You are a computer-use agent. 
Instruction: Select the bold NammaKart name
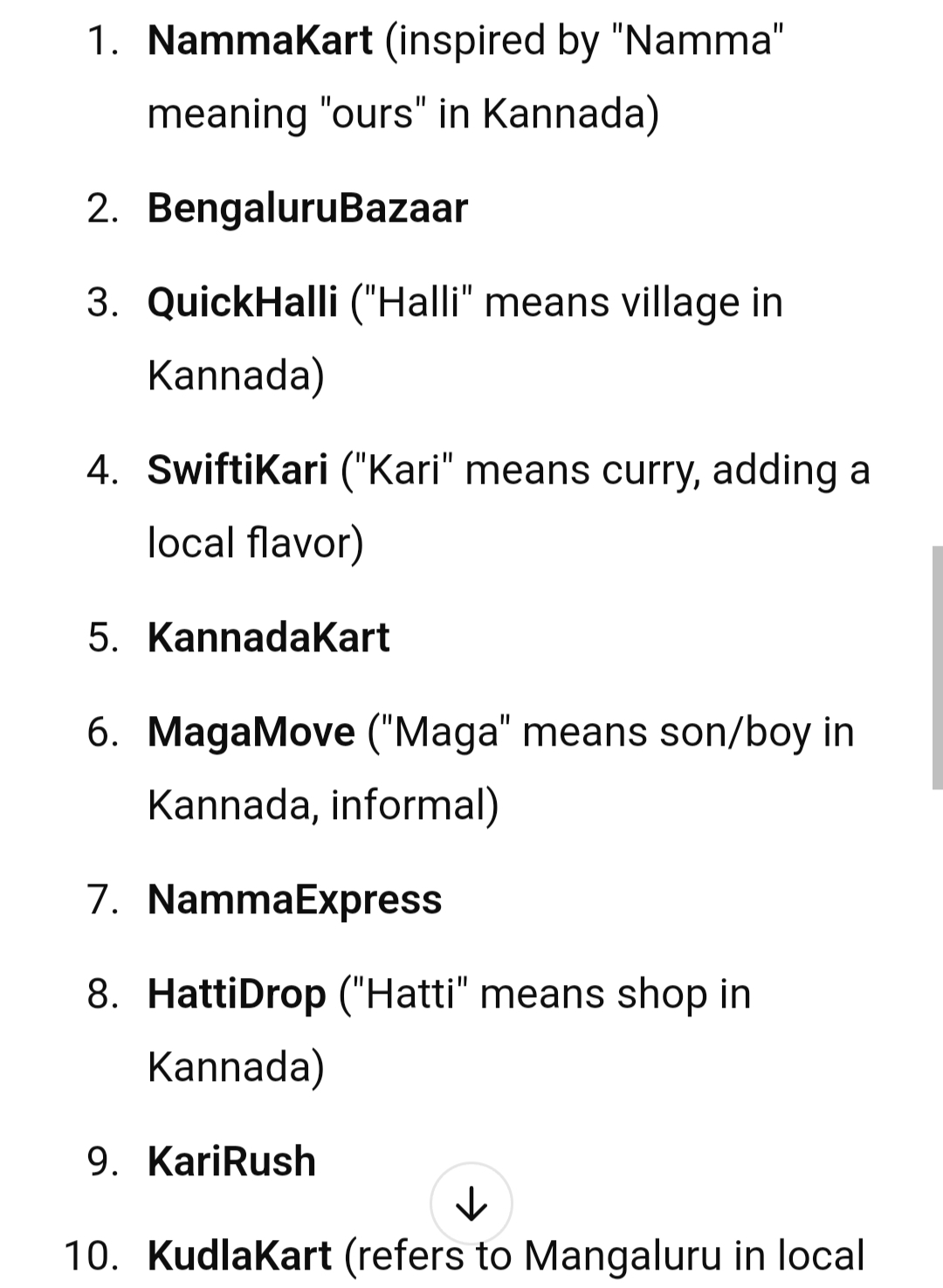tap(259, 40)
